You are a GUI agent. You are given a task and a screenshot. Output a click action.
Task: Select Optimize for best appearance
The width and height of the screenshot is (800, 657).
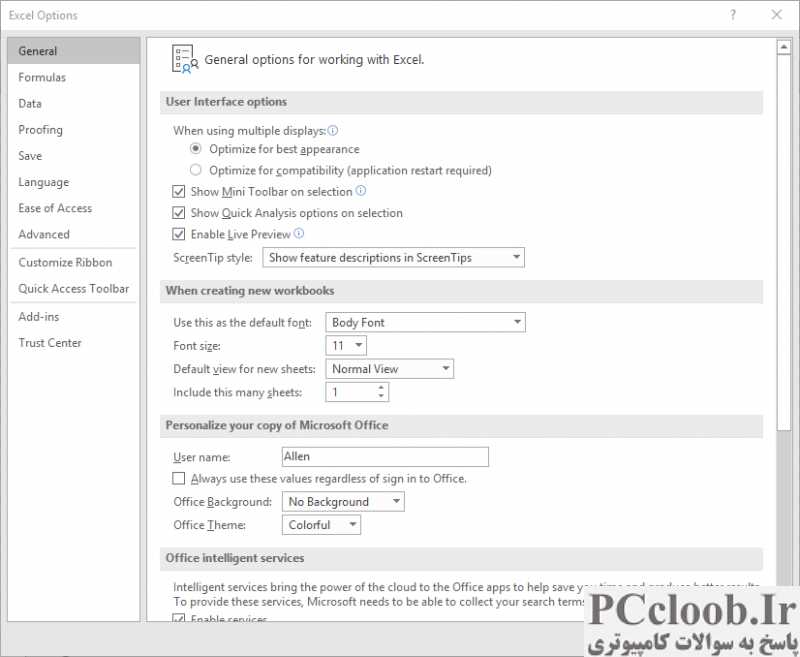coord(195,149)
